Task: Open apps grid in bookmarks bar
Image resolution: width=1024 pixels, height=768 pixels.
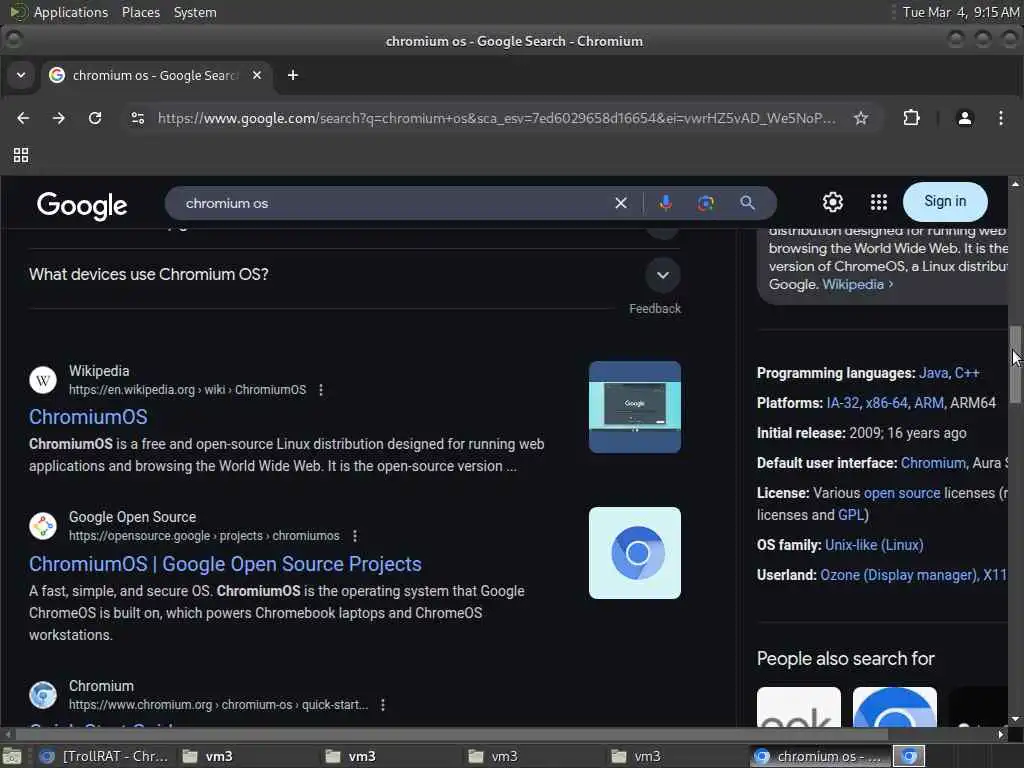Action: [x=21, y=155]
